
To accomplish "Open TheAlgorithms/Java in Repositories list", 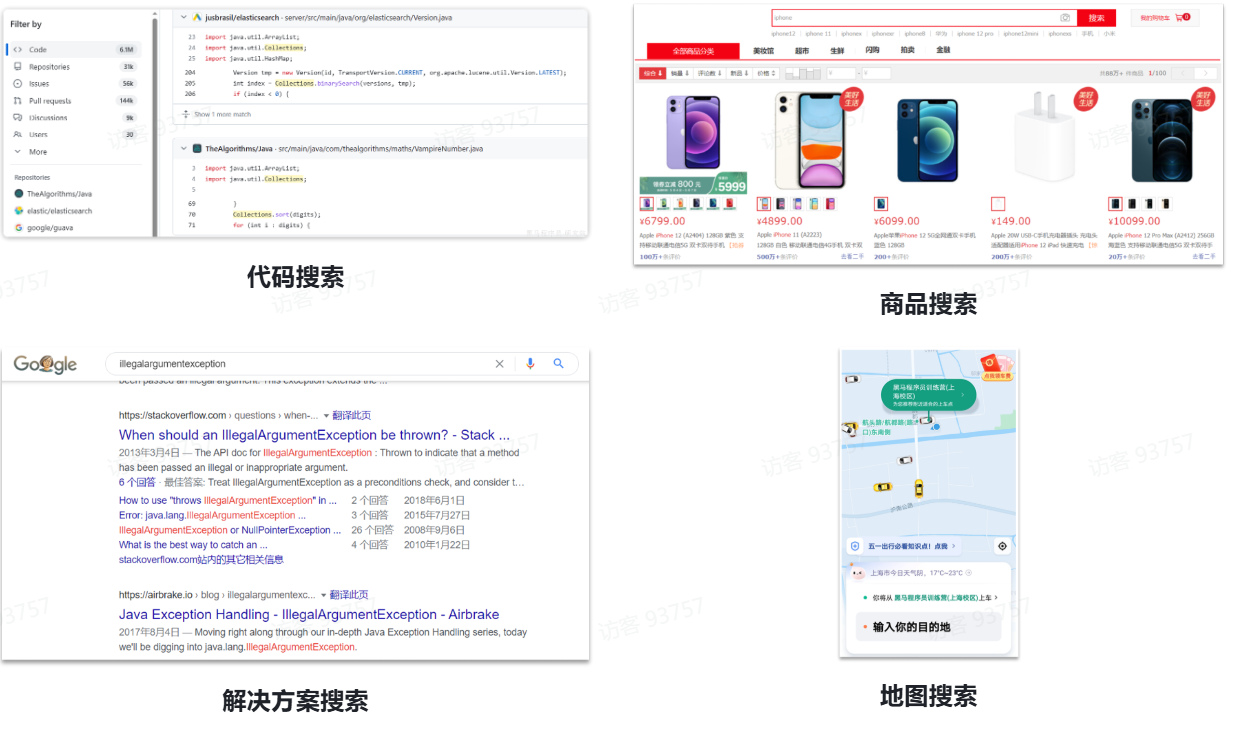I will pos(53,194).
